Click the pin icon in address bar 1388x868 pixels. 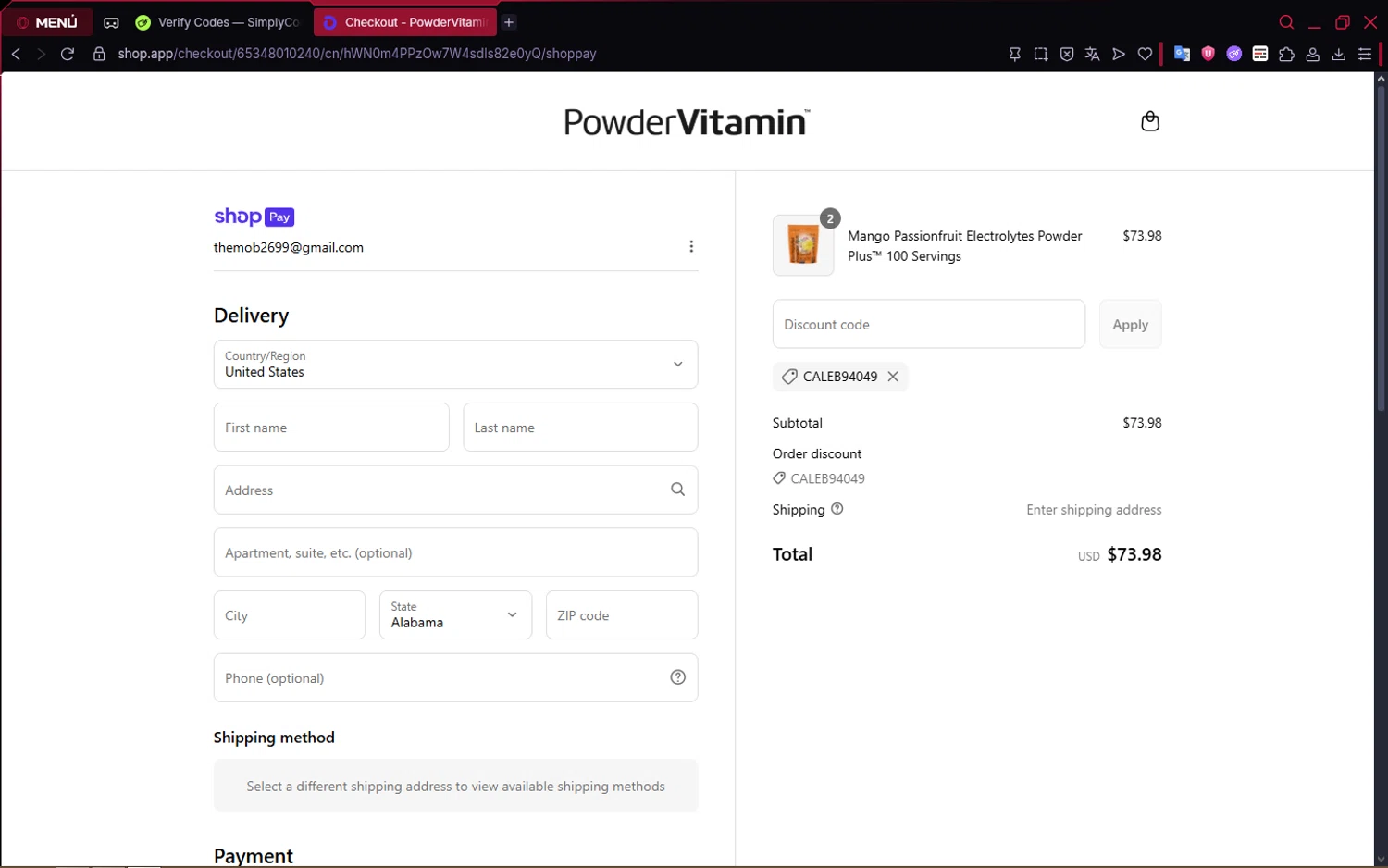[1015, 55]
